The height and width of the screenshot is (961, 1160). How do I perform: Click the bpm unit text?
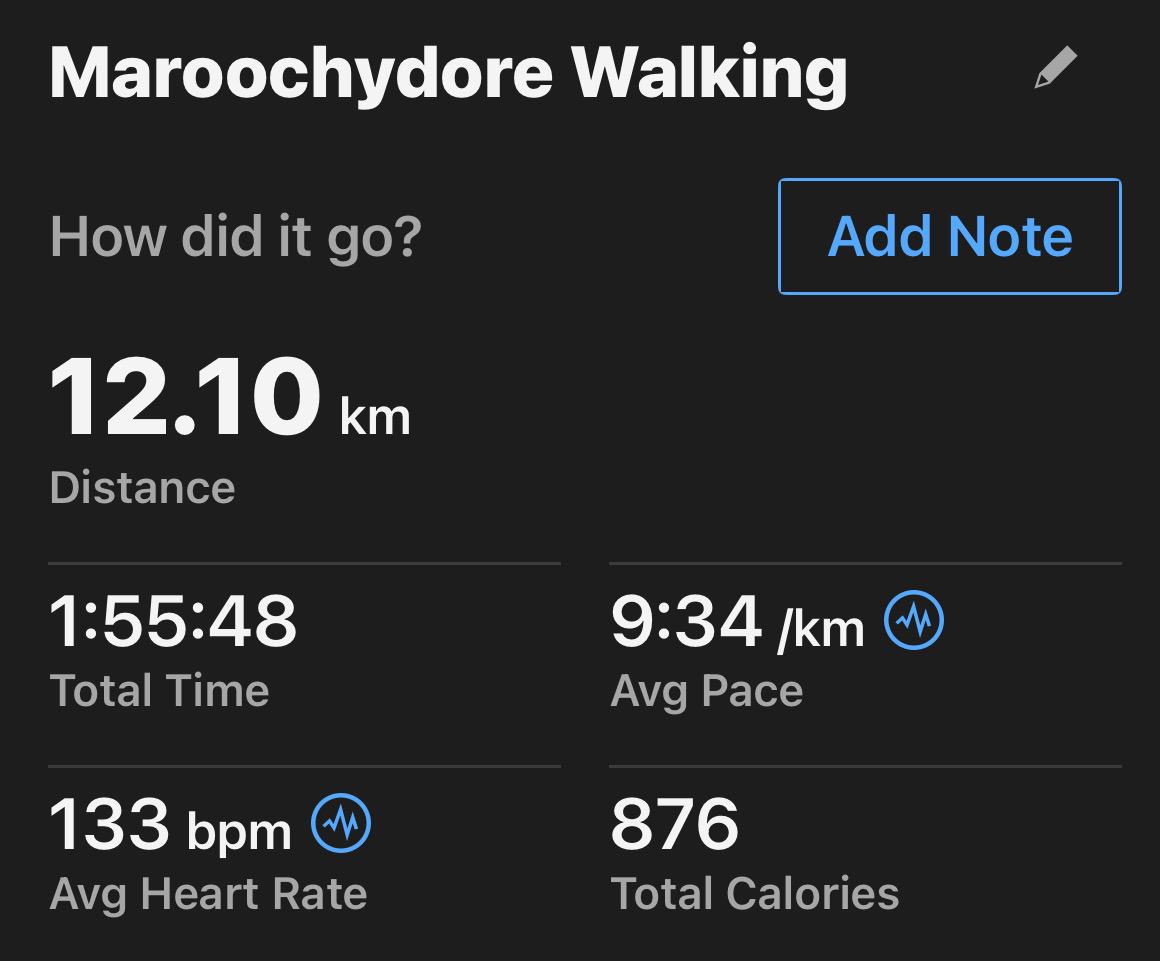(239, 832)
